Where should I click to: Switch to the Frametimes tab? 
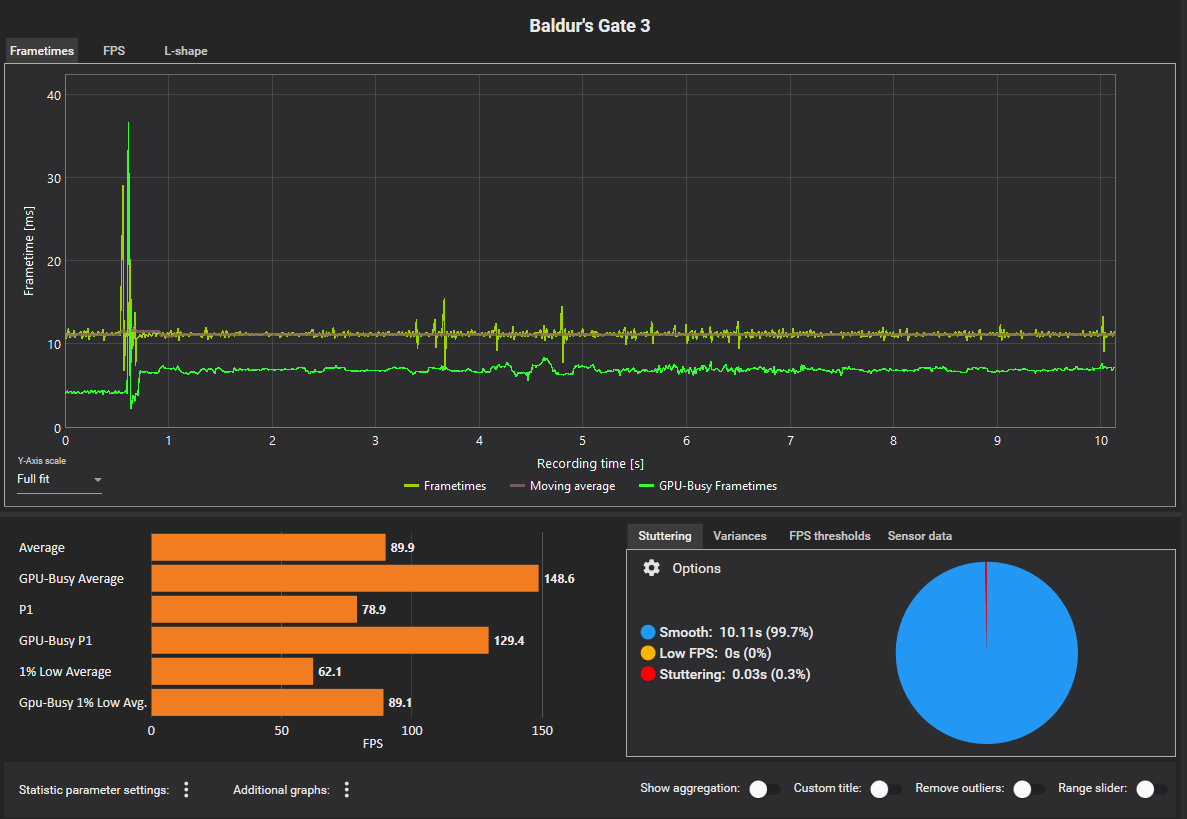42,51
